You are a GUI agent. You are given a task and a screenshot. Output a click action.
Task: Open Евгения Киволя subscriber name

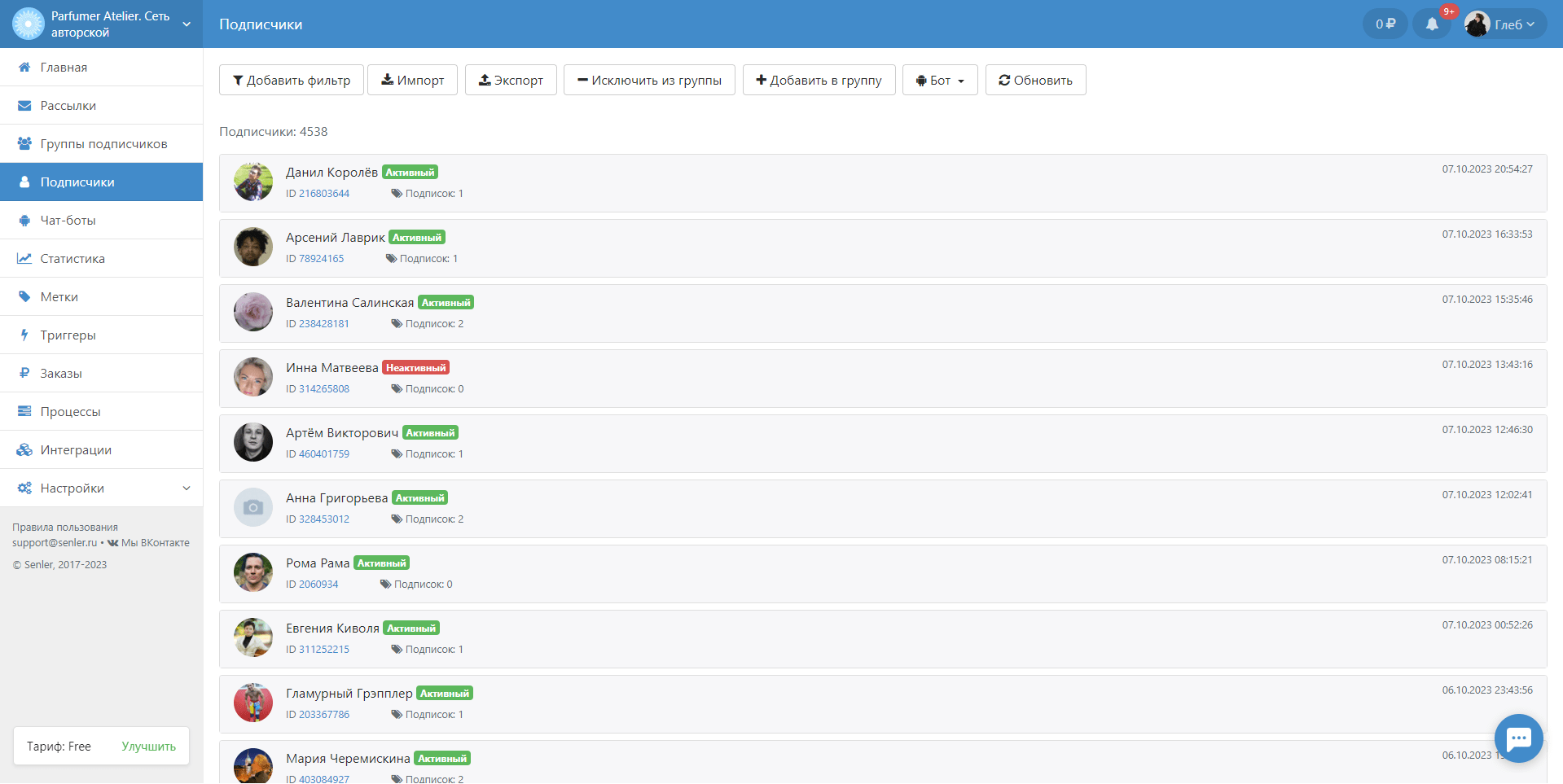click(x=332, y=628)
